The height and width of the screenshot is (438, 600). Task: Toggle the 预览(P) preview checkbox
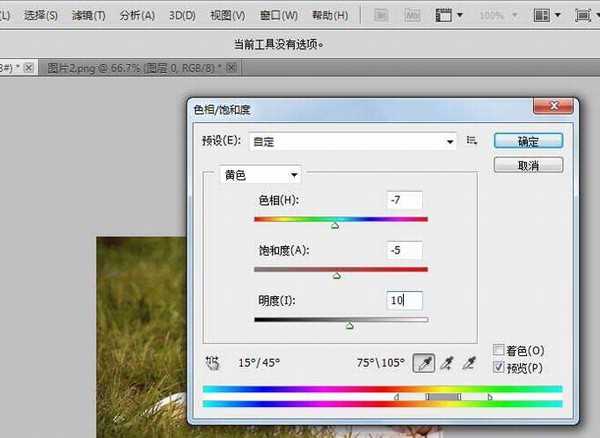point(499,367)
